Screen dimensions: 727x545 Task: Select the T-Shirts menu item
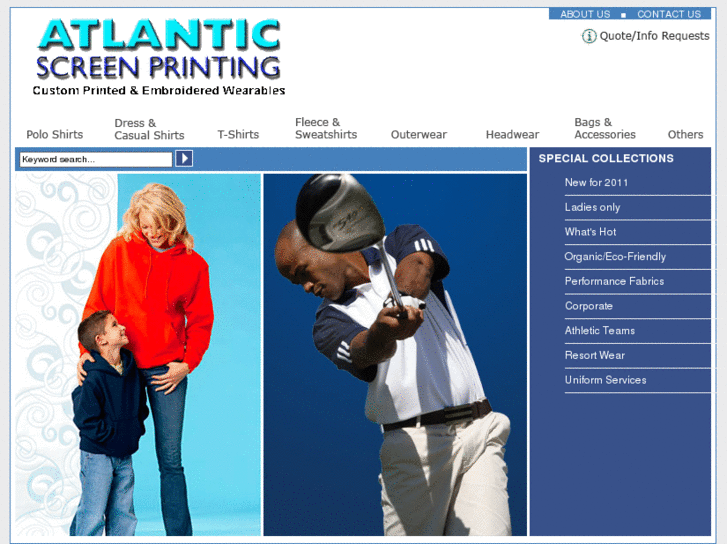238,135
